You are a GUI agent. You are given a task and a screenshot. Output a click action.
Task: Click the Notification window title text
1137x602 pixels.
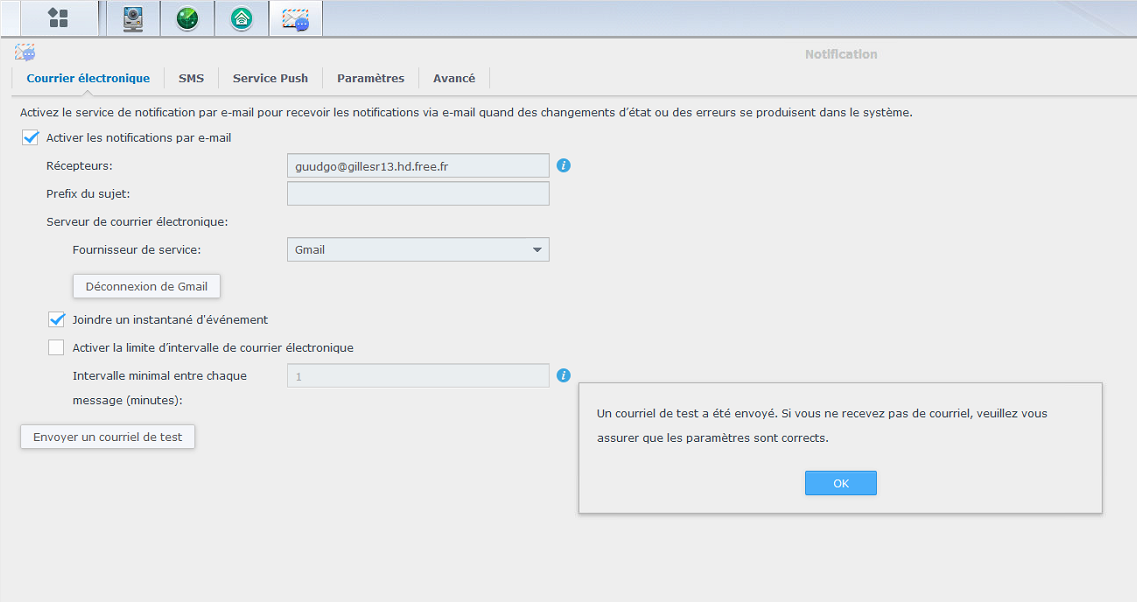(x=841, y=54)
